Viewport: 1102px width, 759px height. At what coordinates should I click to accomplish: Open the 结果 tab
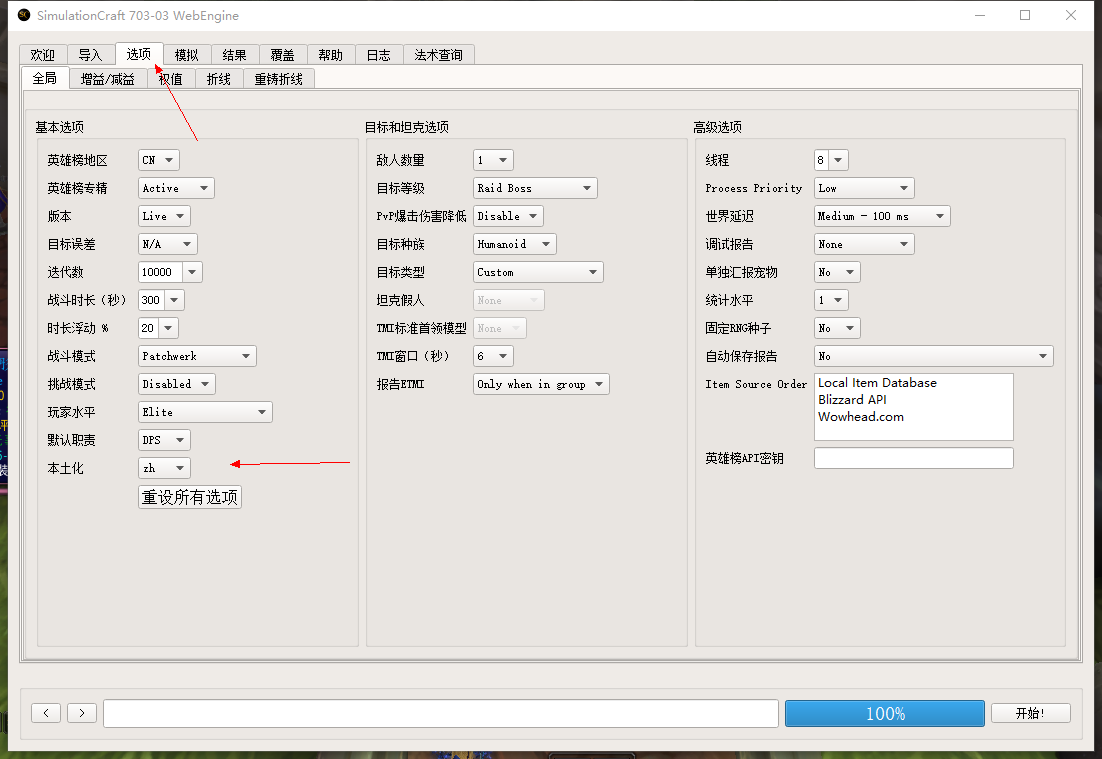234,55
